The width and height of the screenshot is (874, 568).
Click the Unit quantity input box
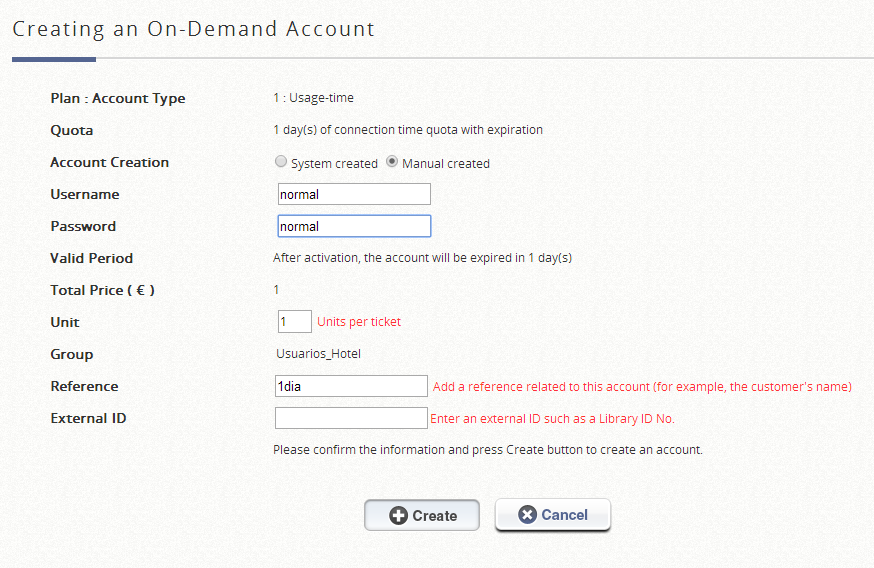point(295,322)
